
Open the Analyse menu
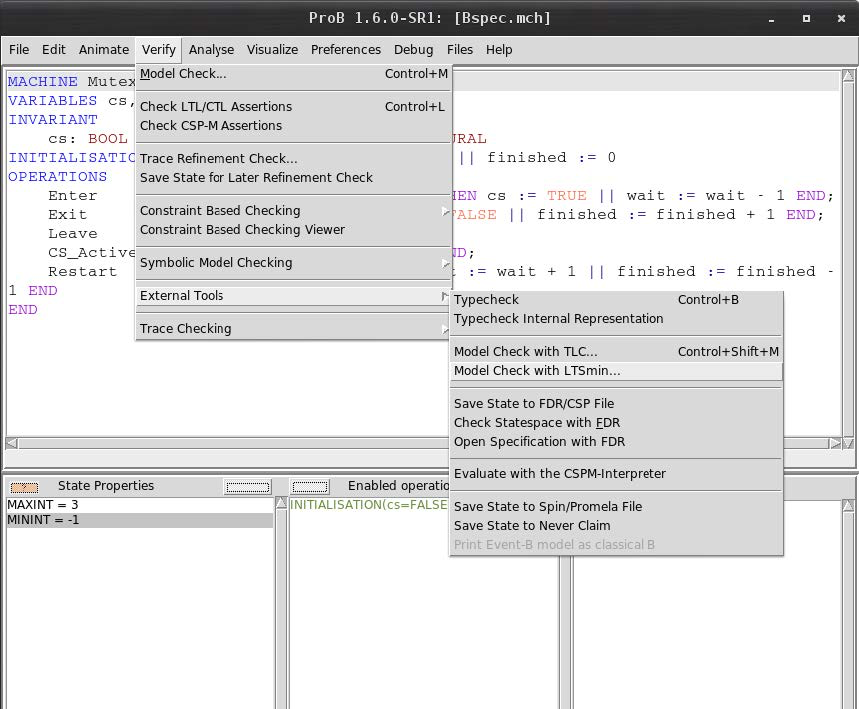(x=211, y=49)
